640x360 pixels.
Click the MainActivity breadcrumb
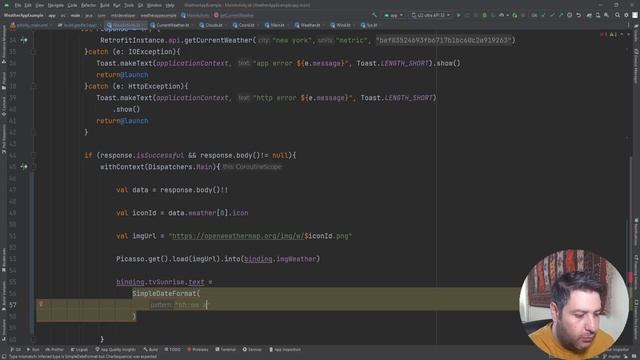tap(195, 16)
